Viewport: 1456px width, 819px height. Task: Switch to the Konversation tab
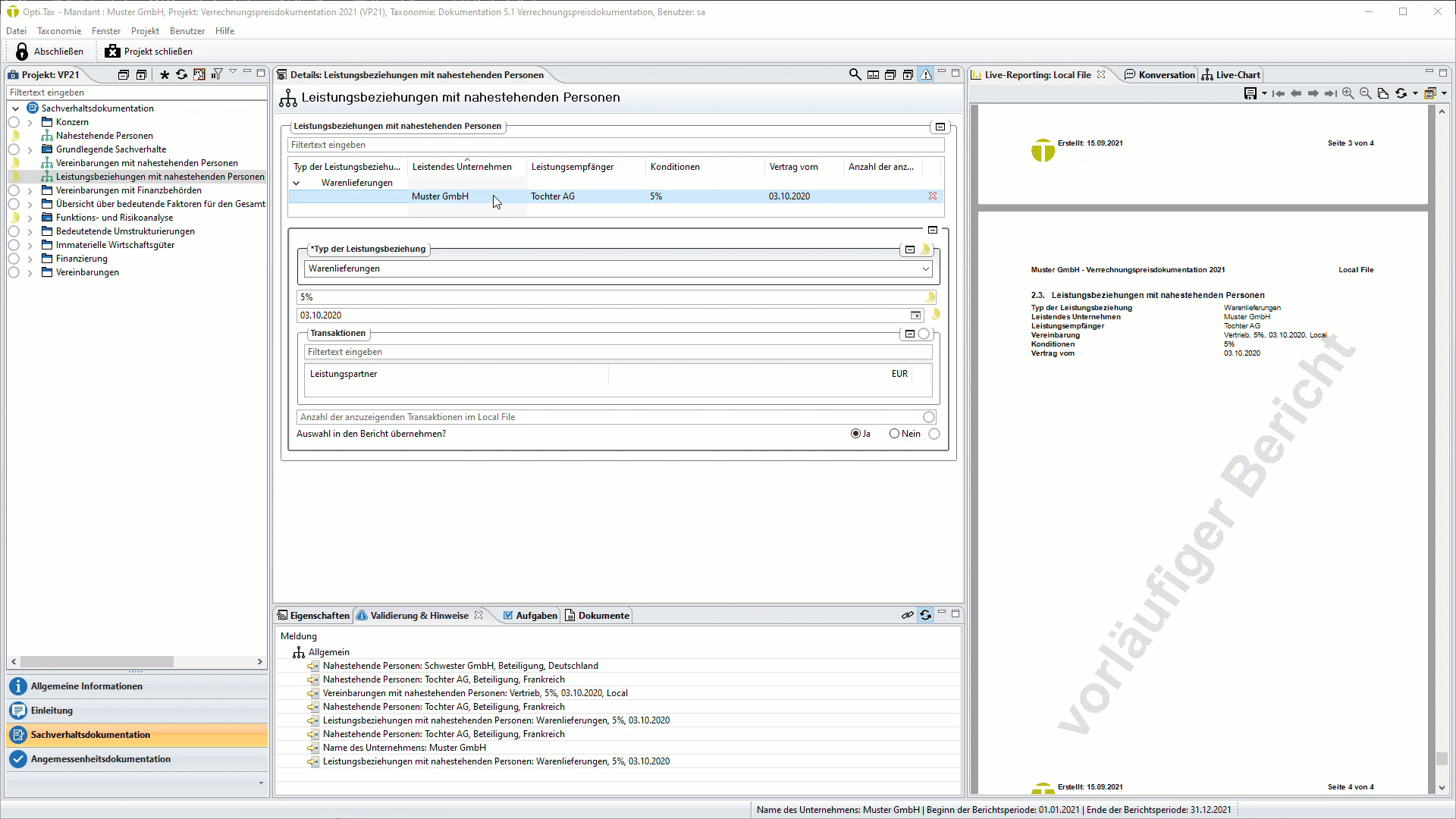(1159, 74)
